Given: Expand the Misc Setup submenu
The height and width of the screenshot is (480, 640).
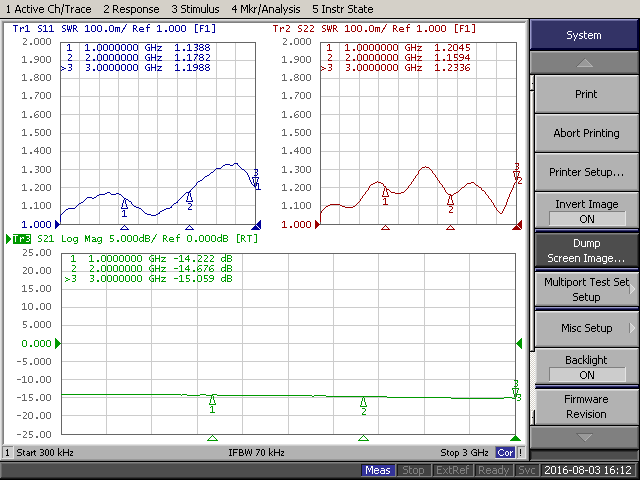Looking at the screenshot, I should [585, 328].
